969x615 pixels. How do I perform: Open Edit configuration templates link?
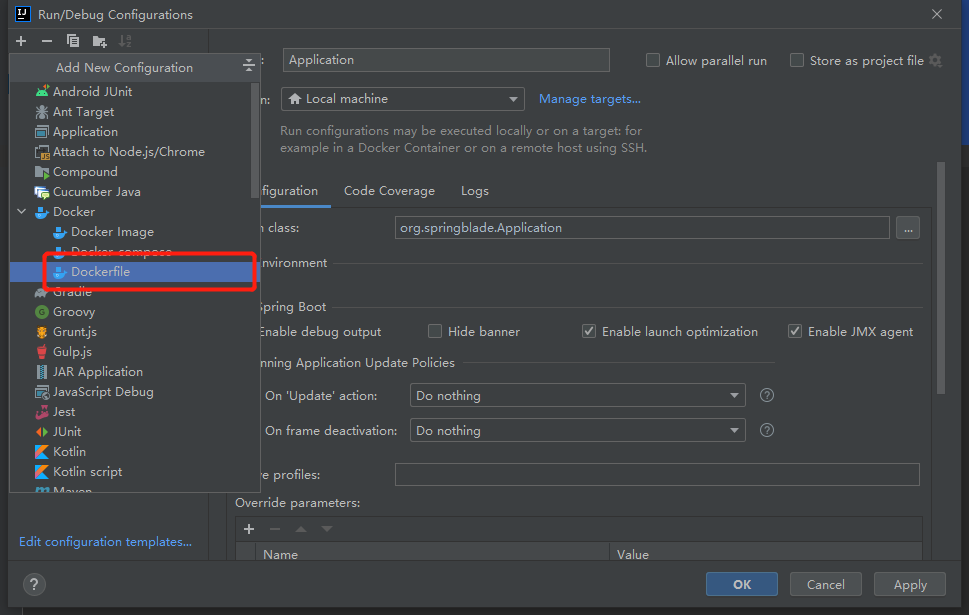[105, 541]
